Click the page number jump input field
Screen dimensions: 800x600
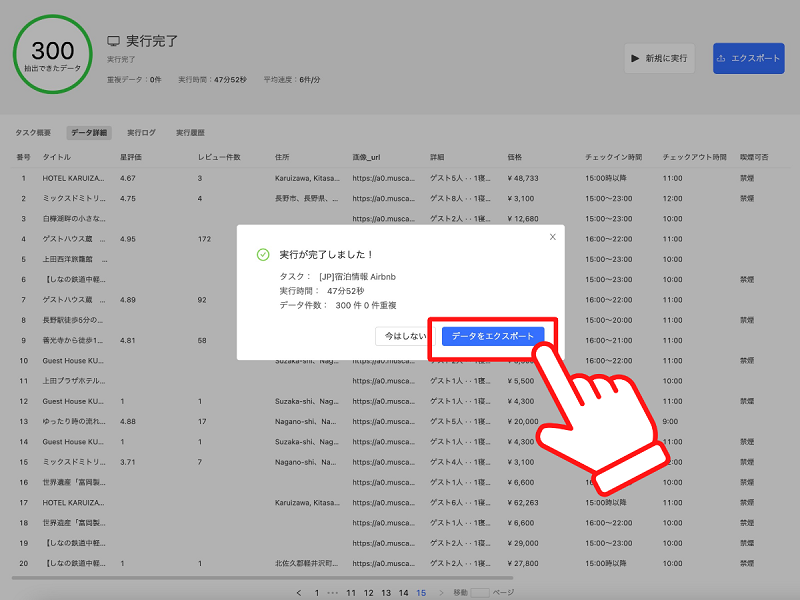click(x=481, y=592)
